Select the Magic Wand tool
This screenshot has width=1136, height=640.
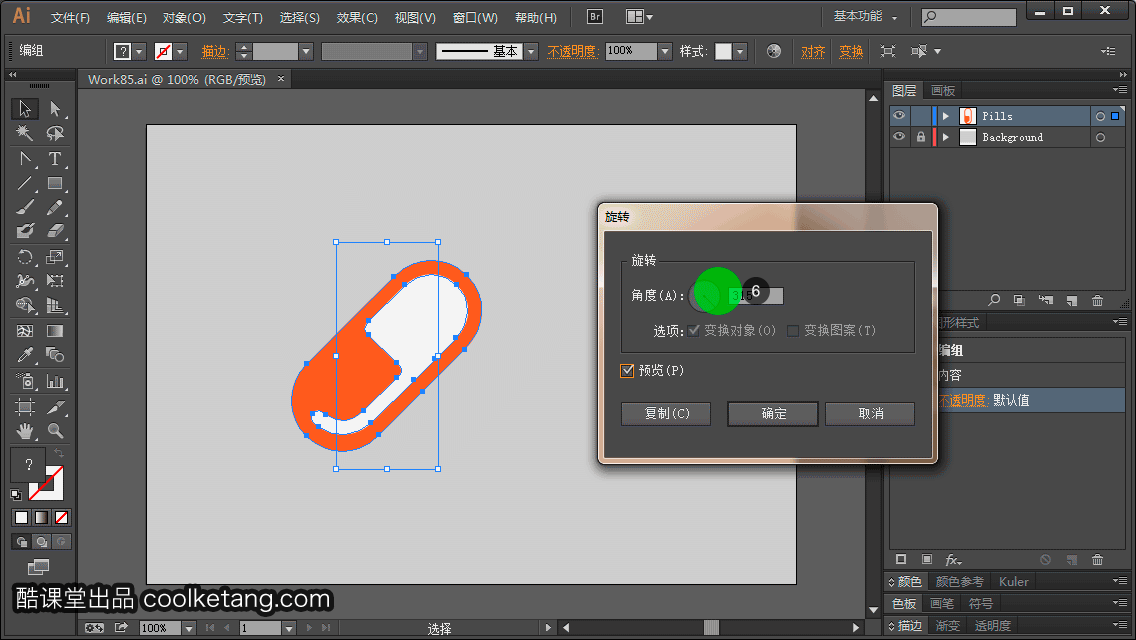tap(25, 133)
